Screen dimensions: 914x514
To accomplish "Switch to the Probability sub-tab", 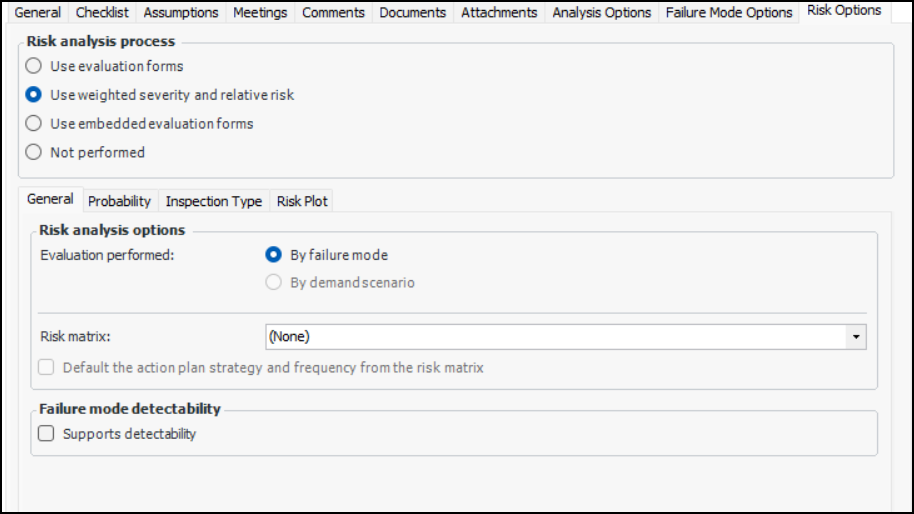I will [119, 201].
